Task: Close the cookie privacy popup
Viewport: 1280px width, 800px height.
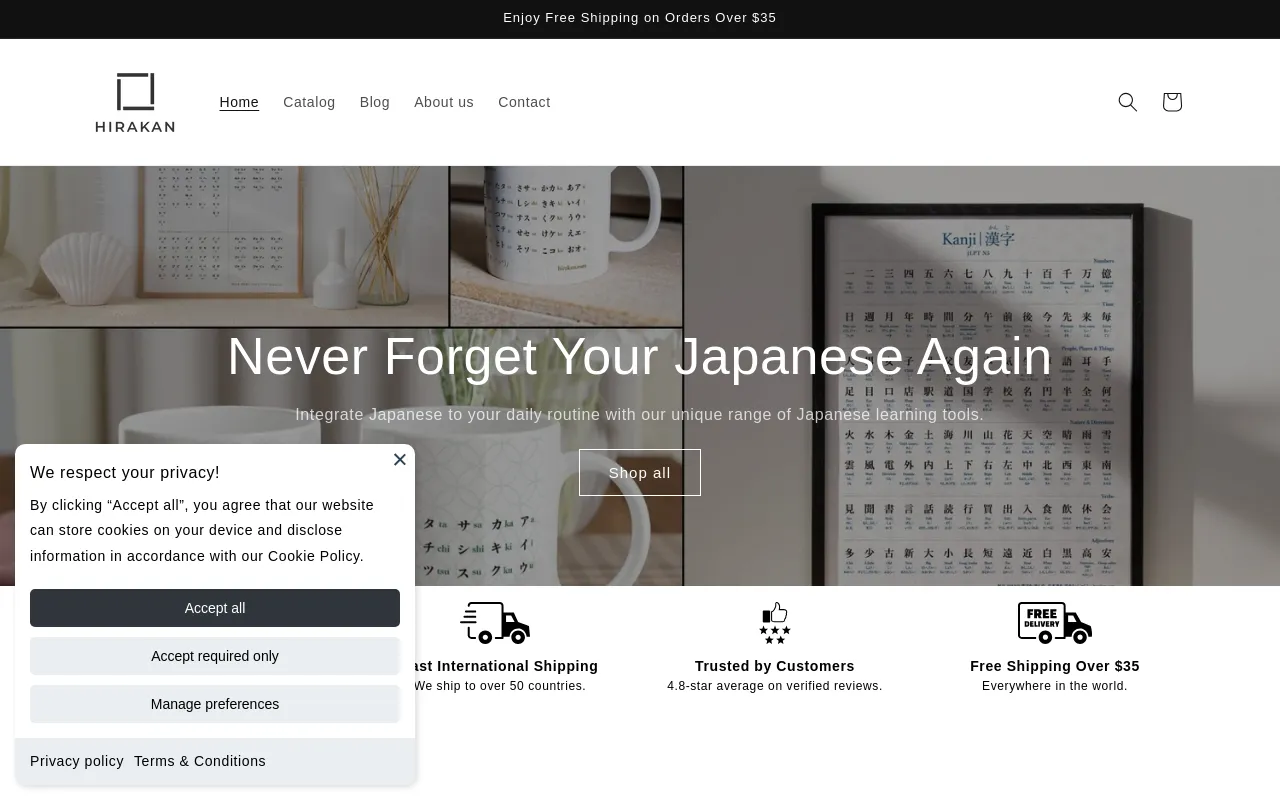Action: (x=400, y=459)
